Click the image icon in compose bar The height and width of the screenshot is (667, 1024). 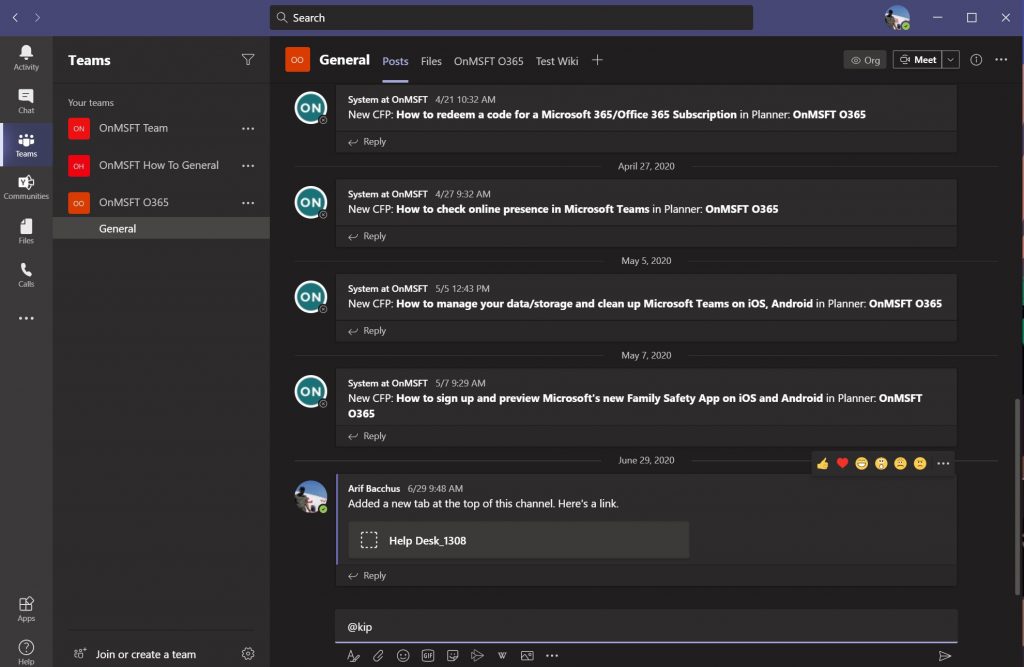(x=527, y=655)
